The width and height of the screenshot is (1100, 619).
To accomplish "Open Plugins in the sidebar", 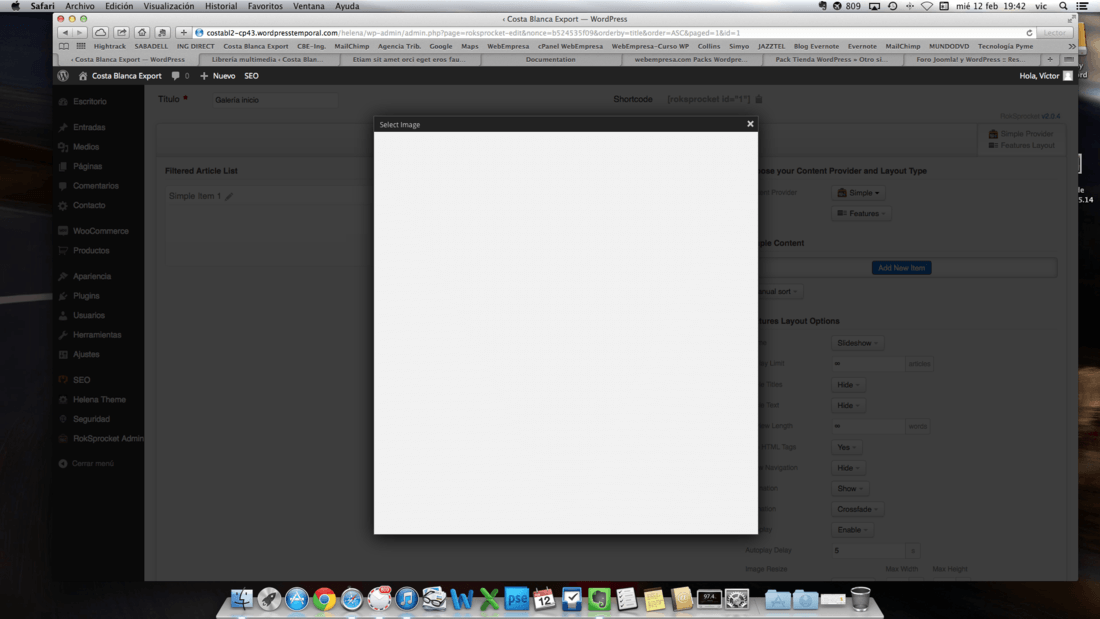I will 86,296.
